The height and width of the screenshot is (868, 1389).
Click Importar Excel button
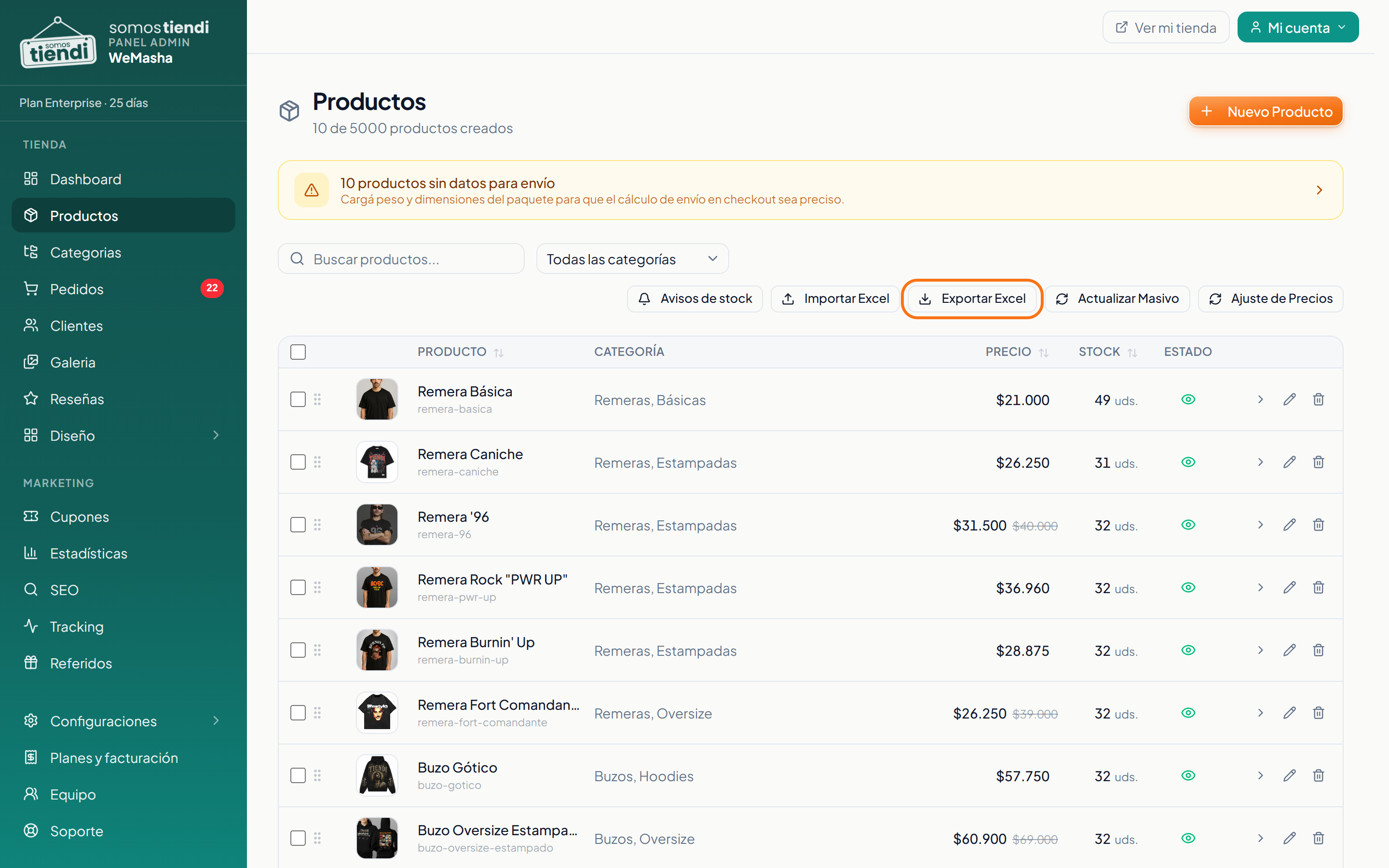pos(835,298)
